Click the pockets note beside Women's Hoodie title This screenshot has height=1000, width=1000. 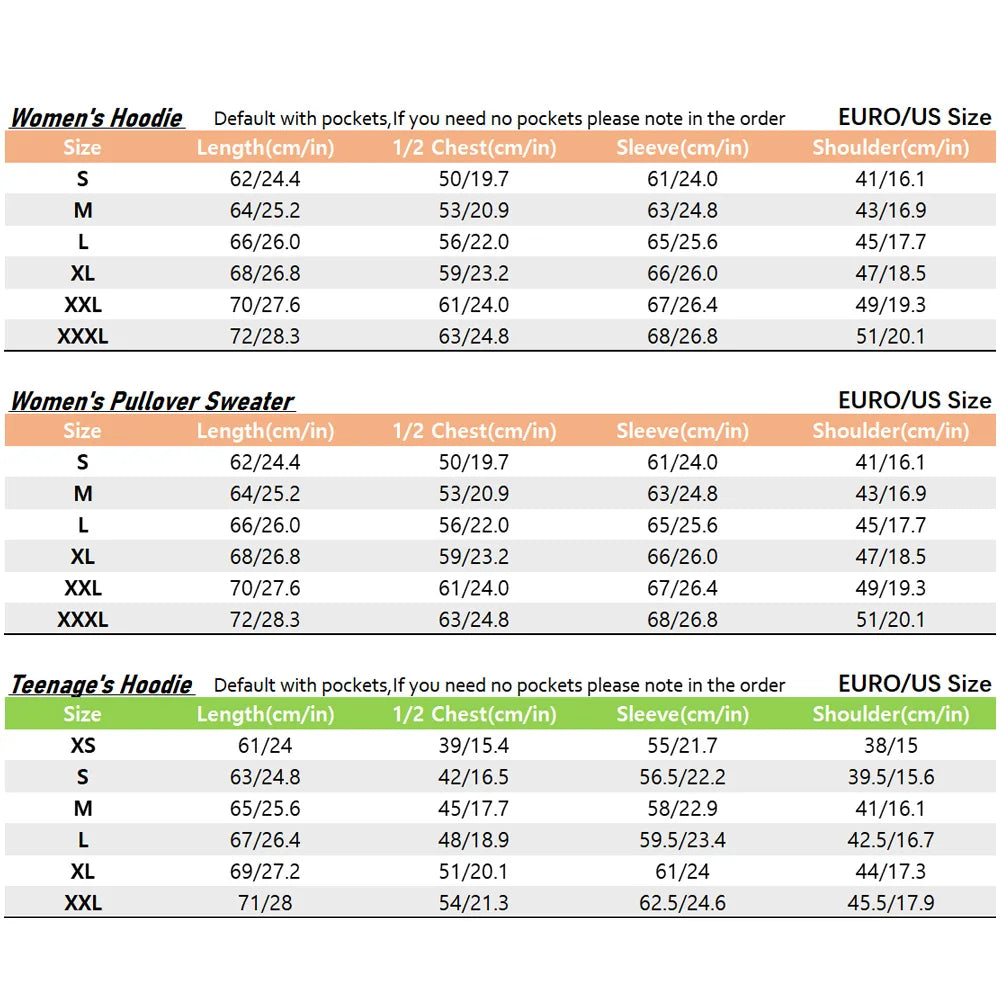click(499, 119)
